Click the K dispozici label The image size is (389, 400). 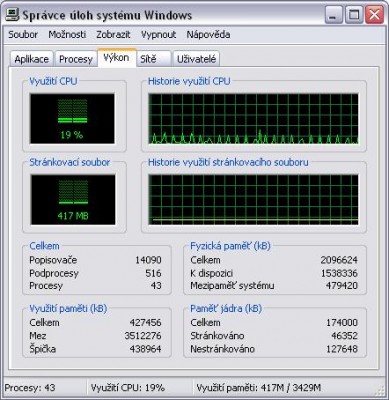coord(211,273)
